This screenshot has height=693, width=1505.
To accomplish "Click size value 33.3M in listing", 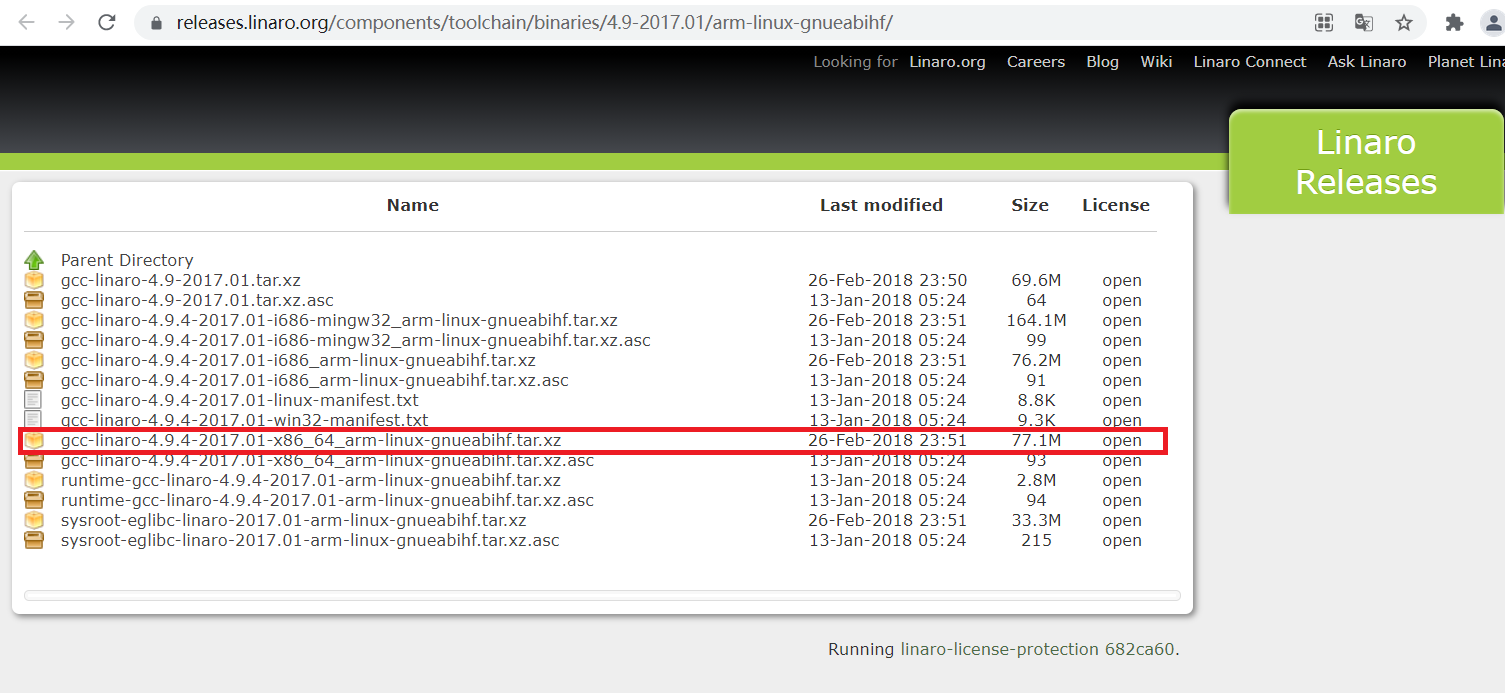I will coord(1036,520).
